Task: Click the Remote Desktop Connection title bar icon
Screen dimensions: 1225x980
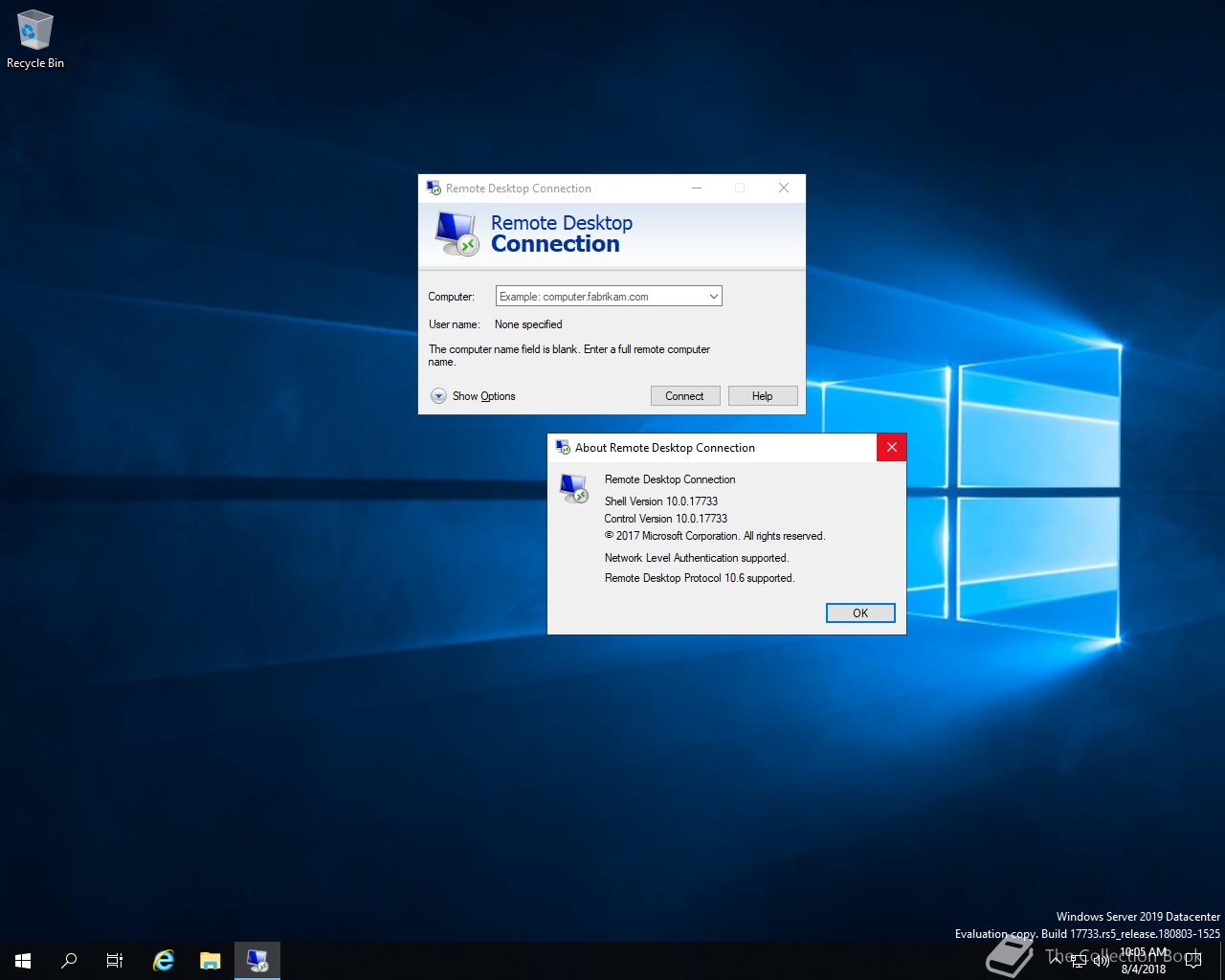Action: click(x=434, y=188)
